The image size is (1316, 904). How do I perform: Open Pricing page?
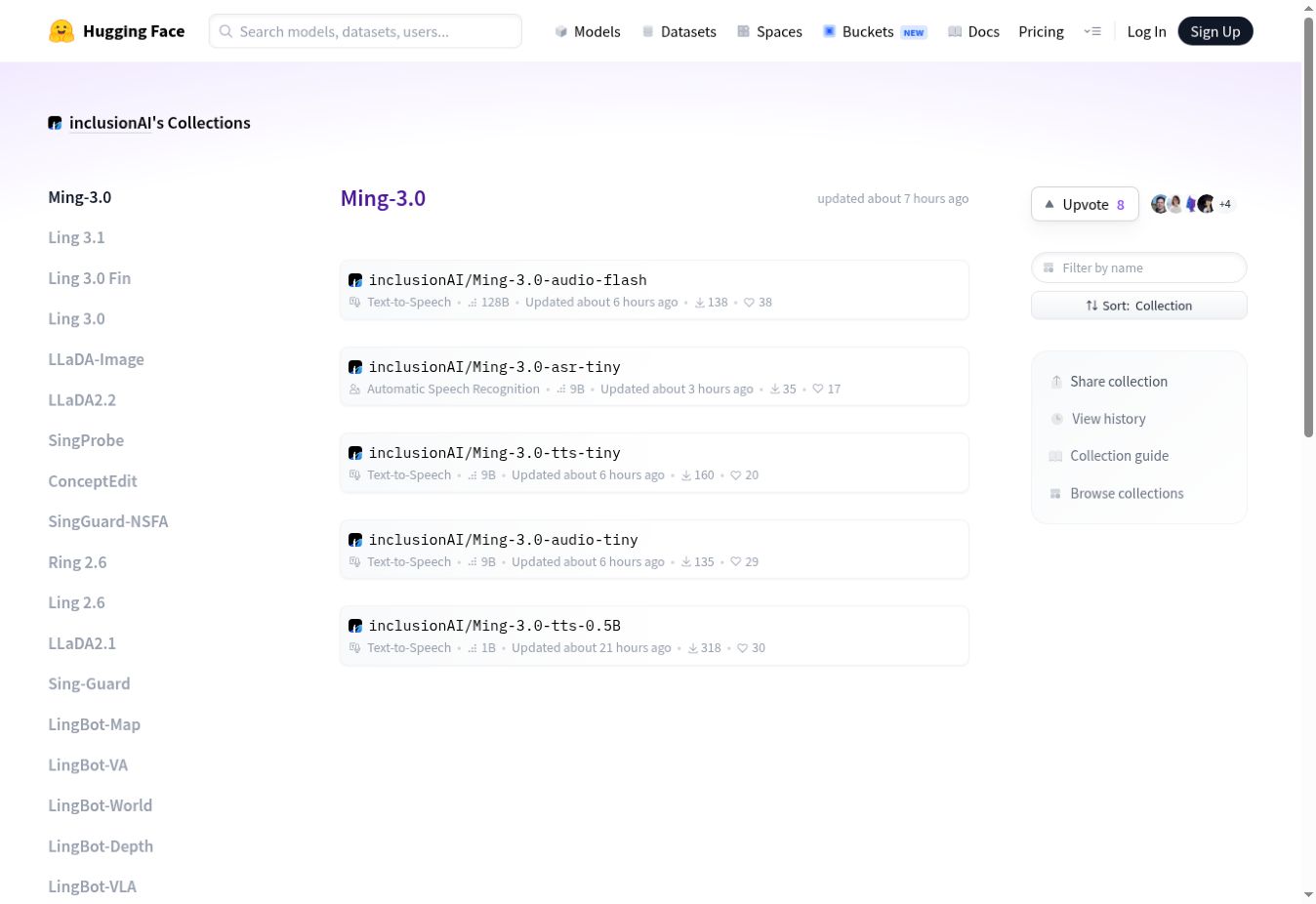coord(1041,31)
